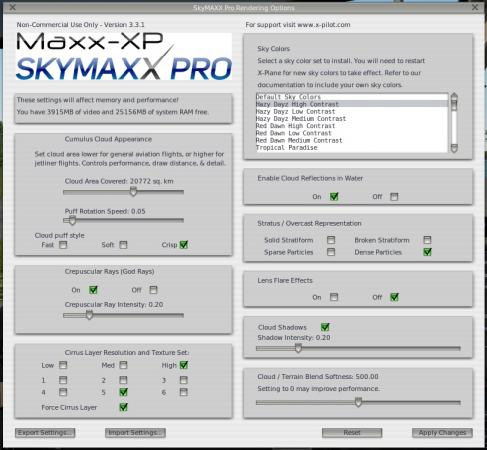This screenshot has height=450, width=487.
Task: Select Red Dawn Low Contrast entry
Action: [352, 133]
